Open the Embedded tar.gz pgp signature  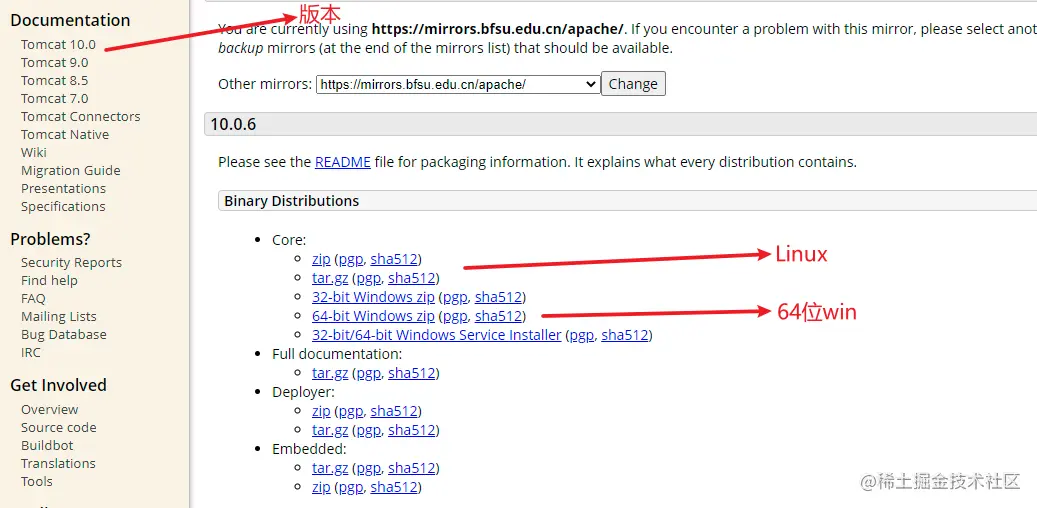[368, 468]
